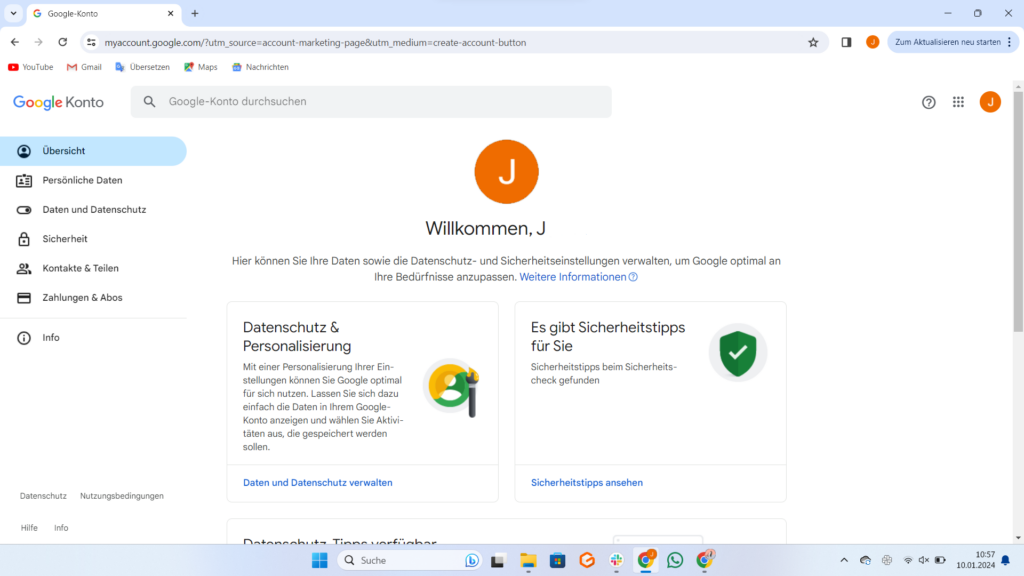Open Chrome side panel icon

(846, 43)
